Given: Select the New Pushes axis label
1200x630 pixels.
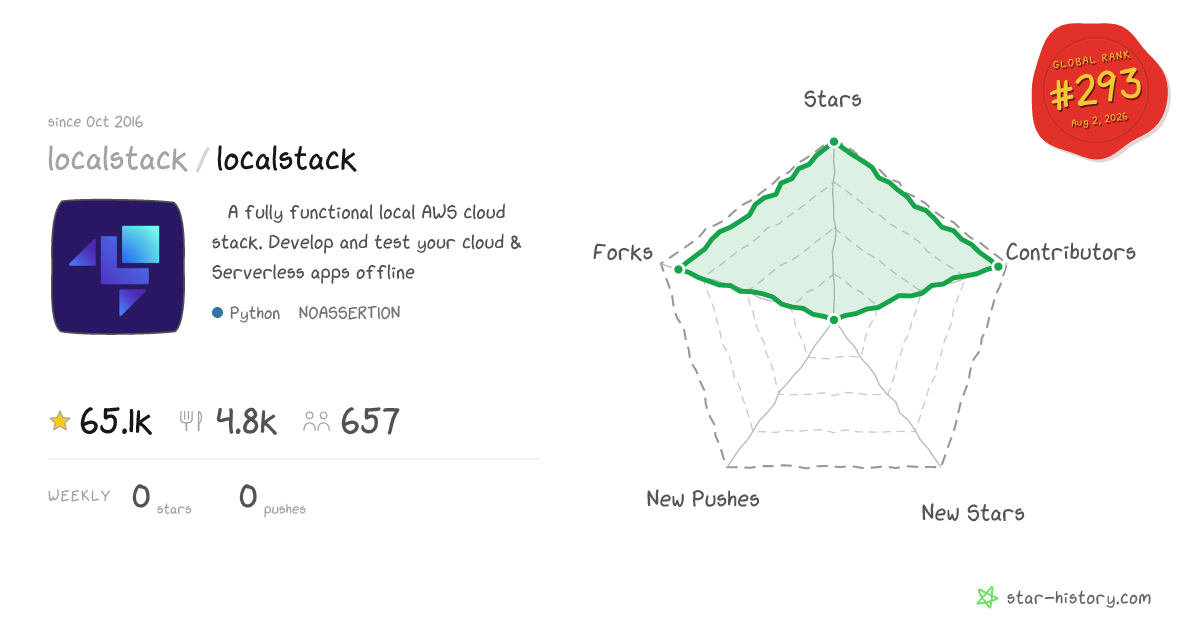Looking at the screenshot, I should (703, 498).
